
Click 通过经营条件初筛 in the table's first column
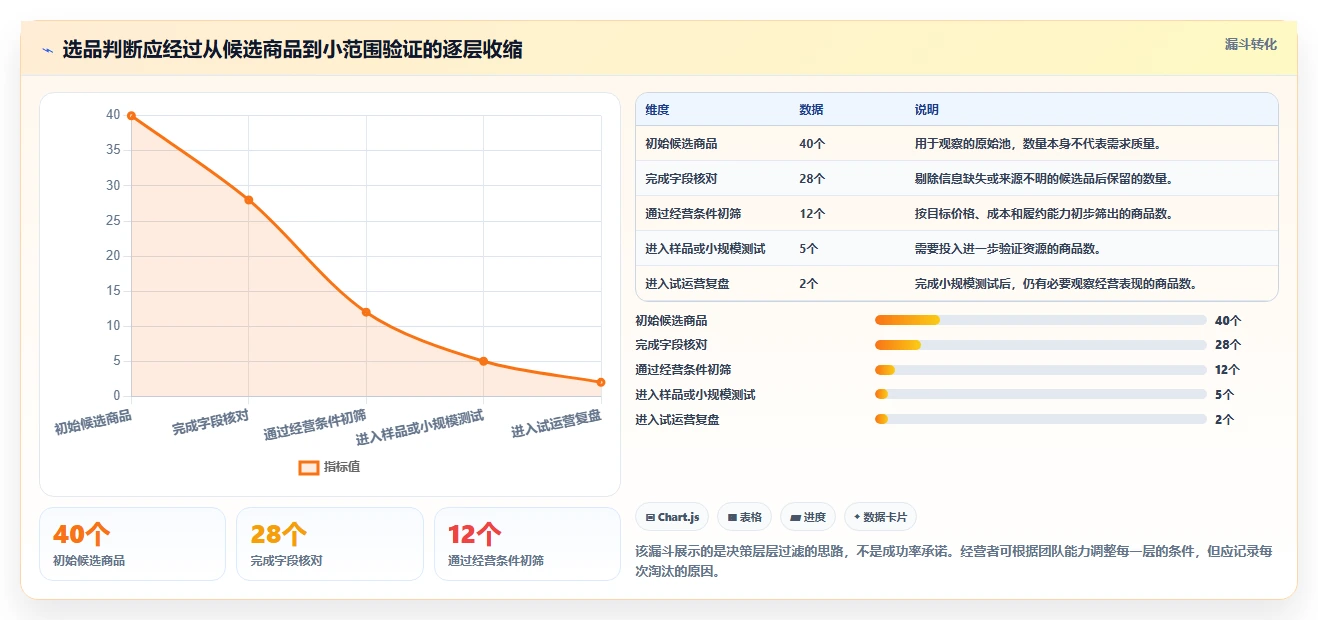click(x=693, y=214)
